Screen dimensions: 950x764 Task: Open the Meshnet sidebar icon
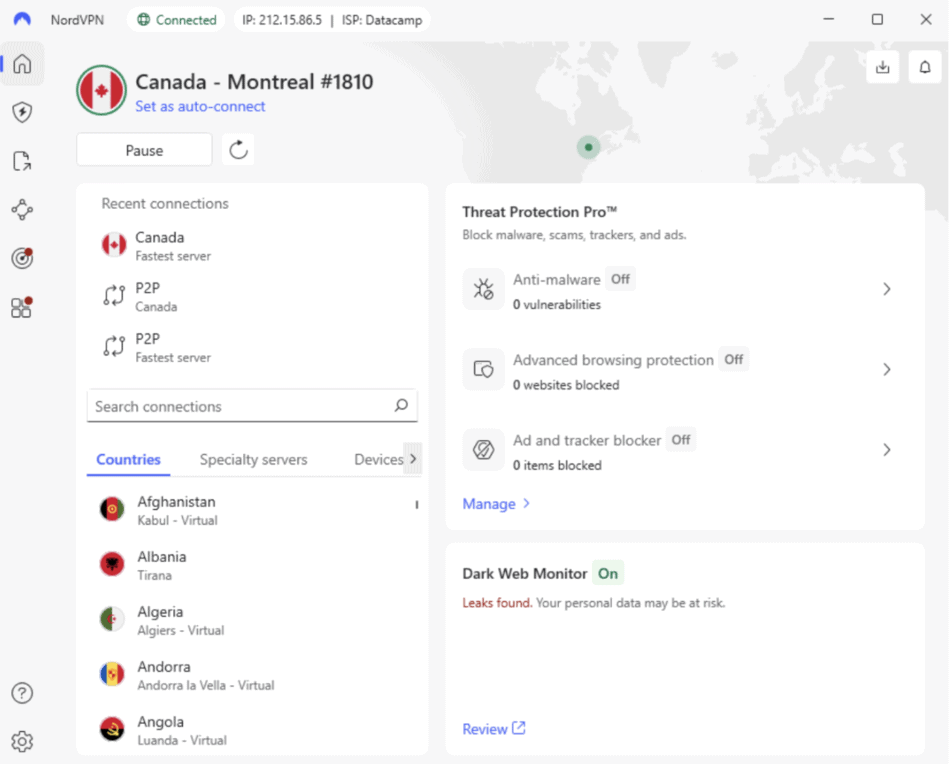[x=22, y=209]
